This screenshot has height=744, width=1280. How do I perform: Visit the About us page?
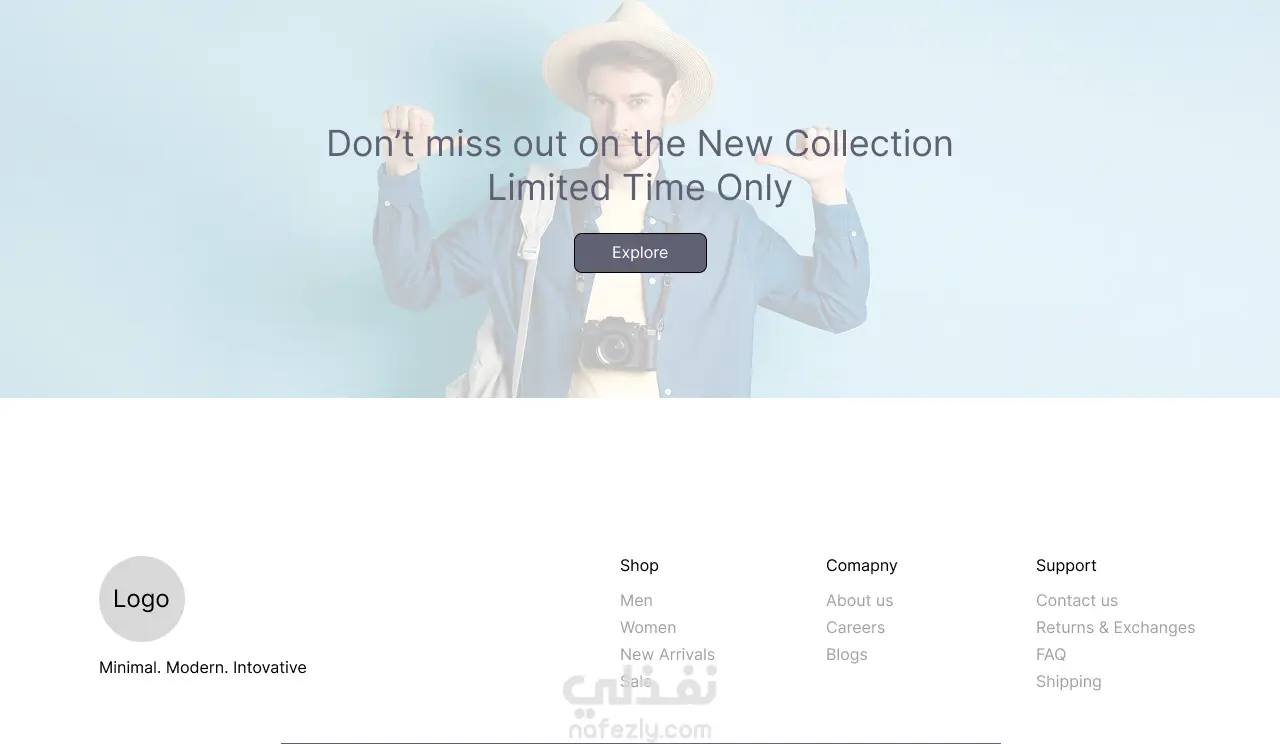tap(859, 600)
